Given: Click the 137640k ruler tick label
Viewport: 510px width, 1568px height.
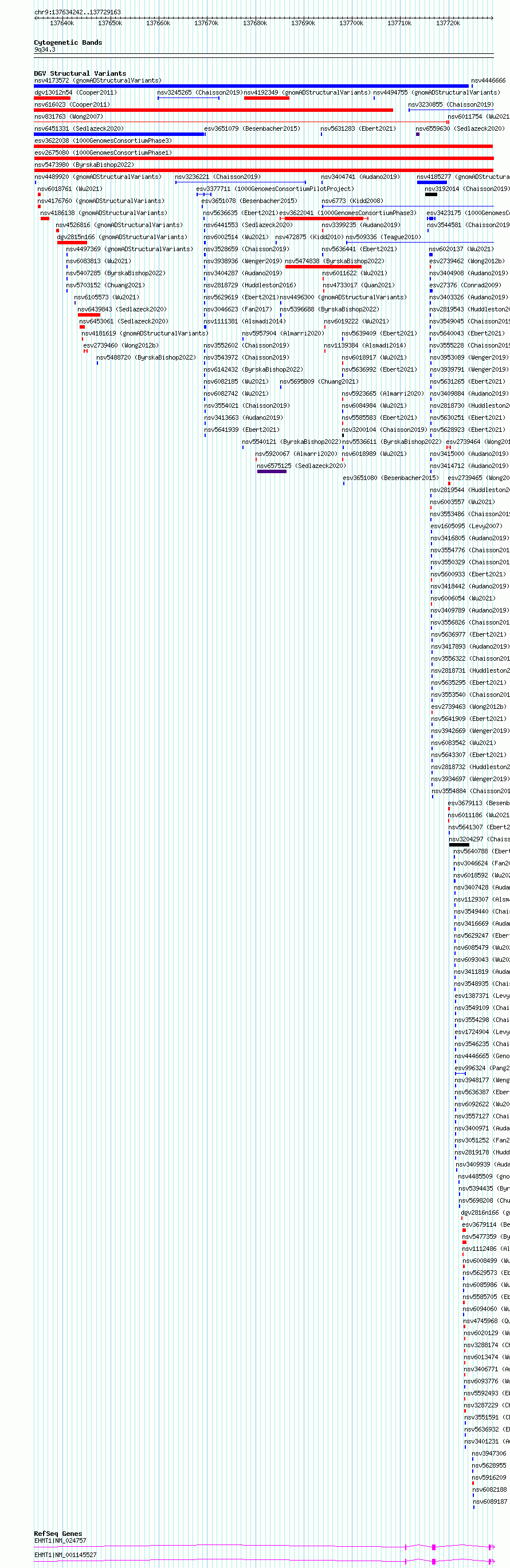Looking at the screenshot, I should tap(61, 23).
